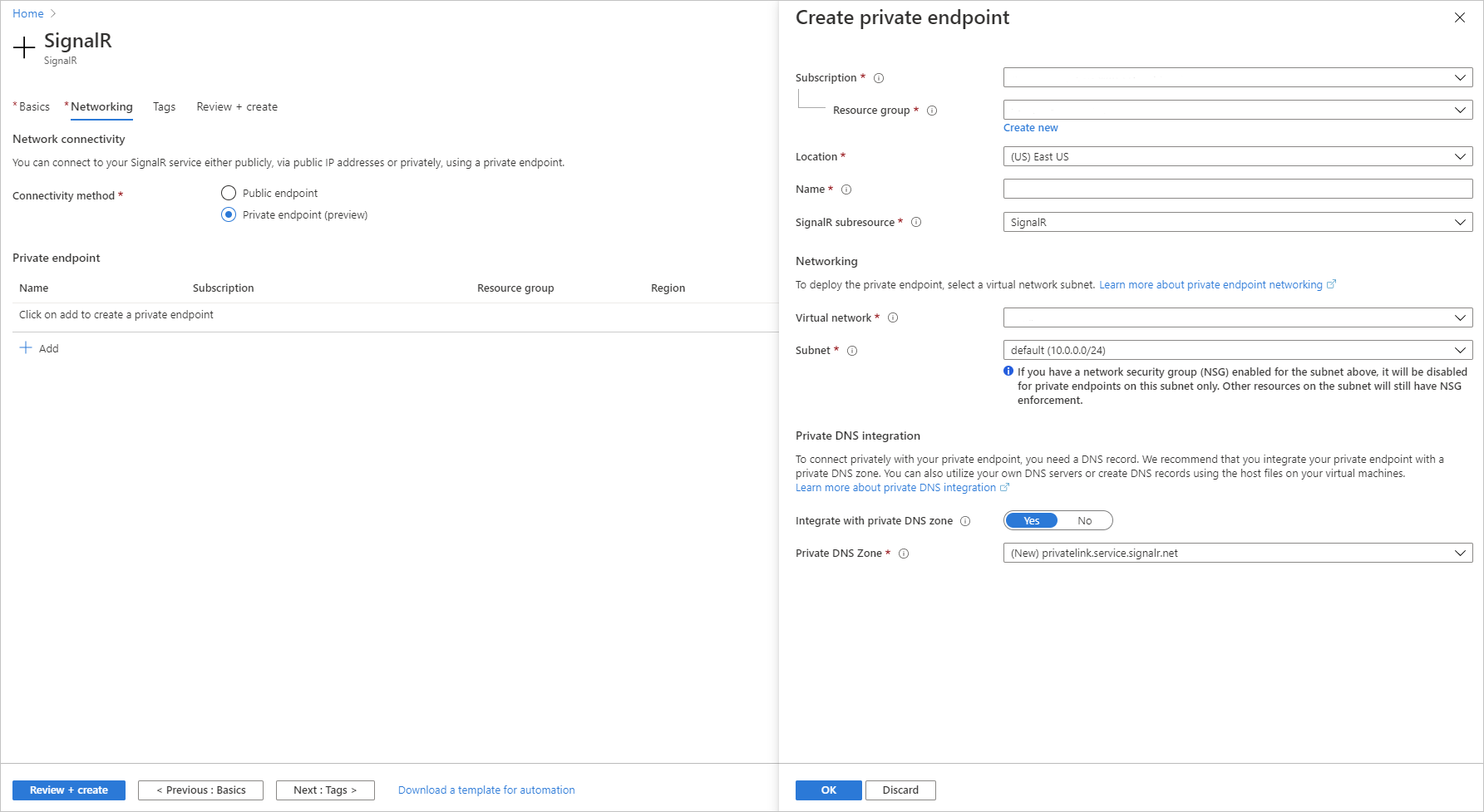Click the Integrate with private DNS zone info icon
Viewport: 1484px width, 812px height.
[x=965, y=521]
